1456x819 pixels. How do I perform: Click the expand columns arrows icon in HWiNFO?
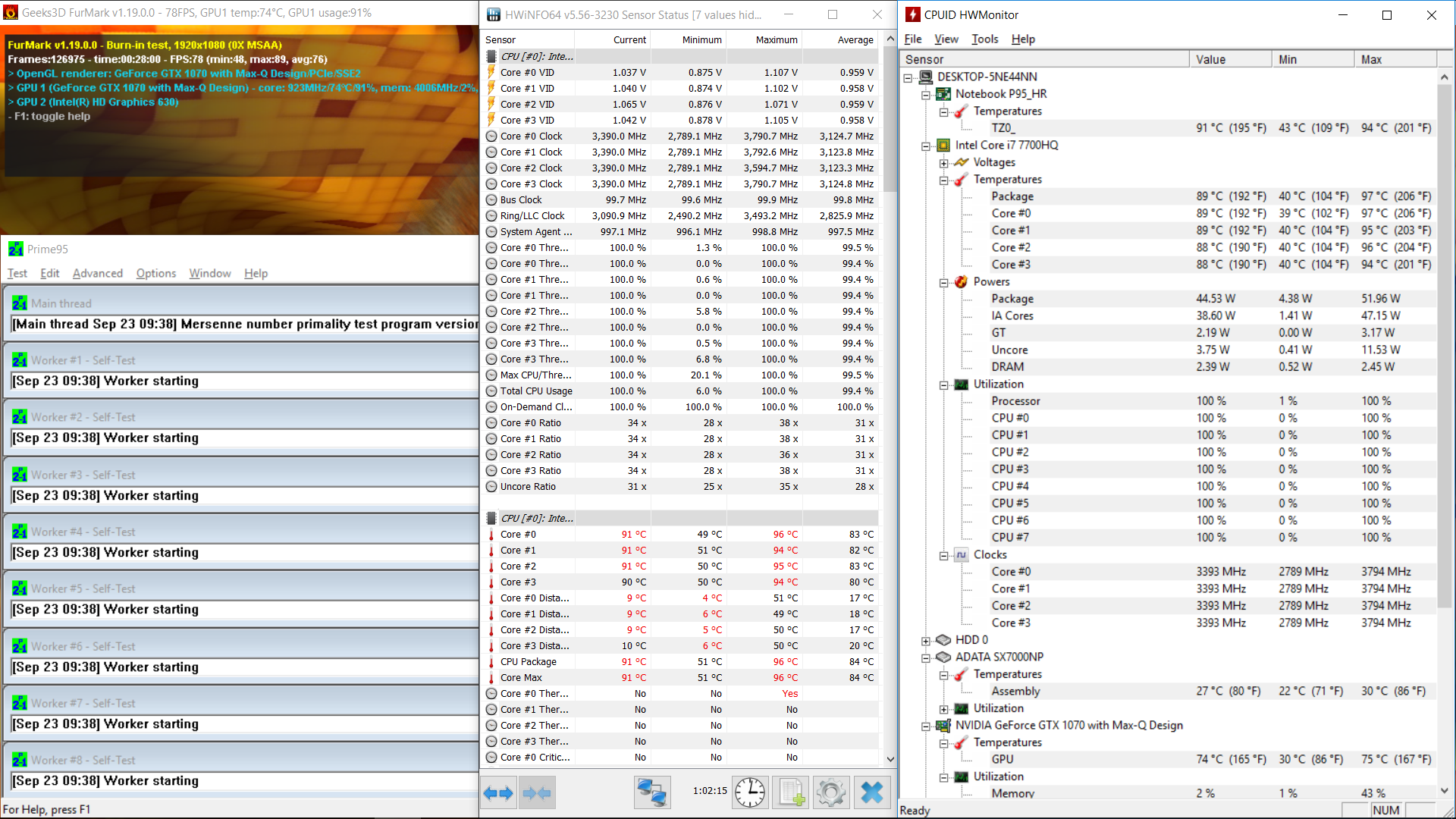pyautogui.click(x=499, y=793)
